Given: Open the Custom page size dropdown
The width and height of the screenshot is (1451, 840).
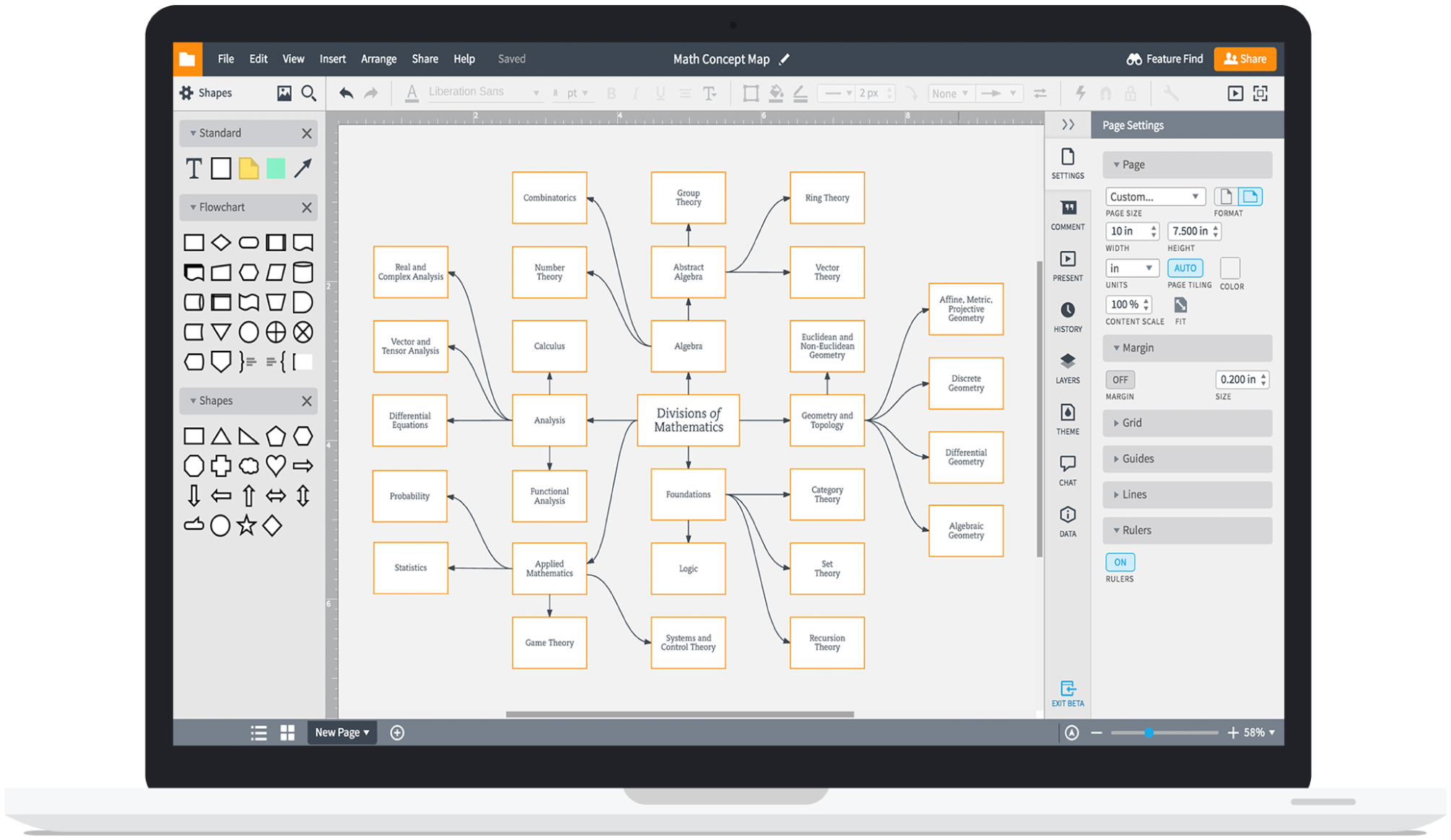Looking at the screenshot, I should [1154, 196].
